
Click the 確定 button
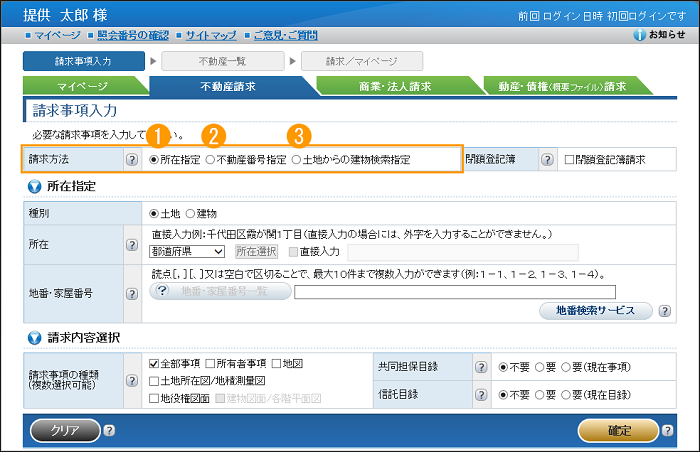point(619,431)
